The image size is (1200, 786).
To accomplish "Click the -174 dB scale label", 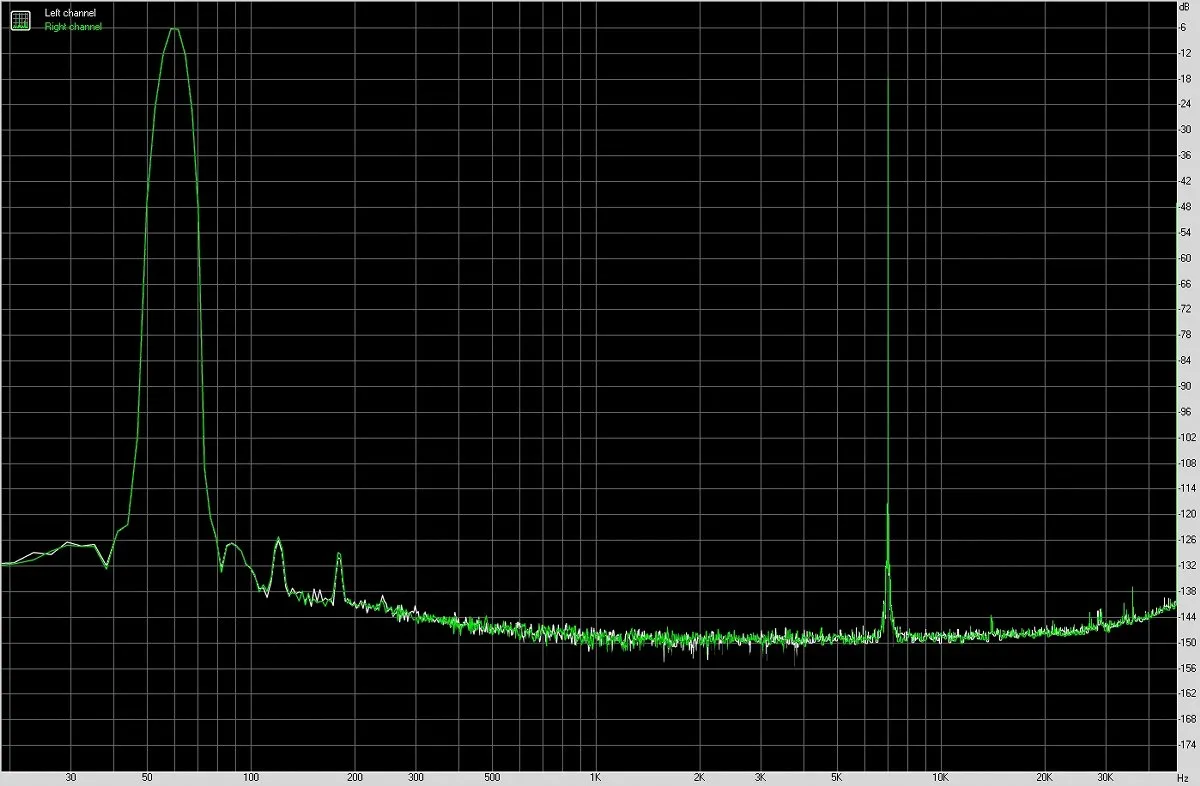I will click(x=1188, y=745).
